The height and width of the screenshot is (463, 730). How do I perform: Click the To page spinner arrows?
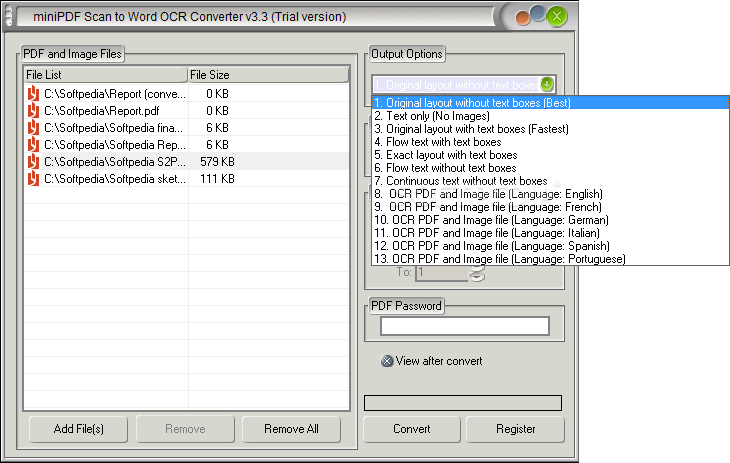click(x=477, y=273)
